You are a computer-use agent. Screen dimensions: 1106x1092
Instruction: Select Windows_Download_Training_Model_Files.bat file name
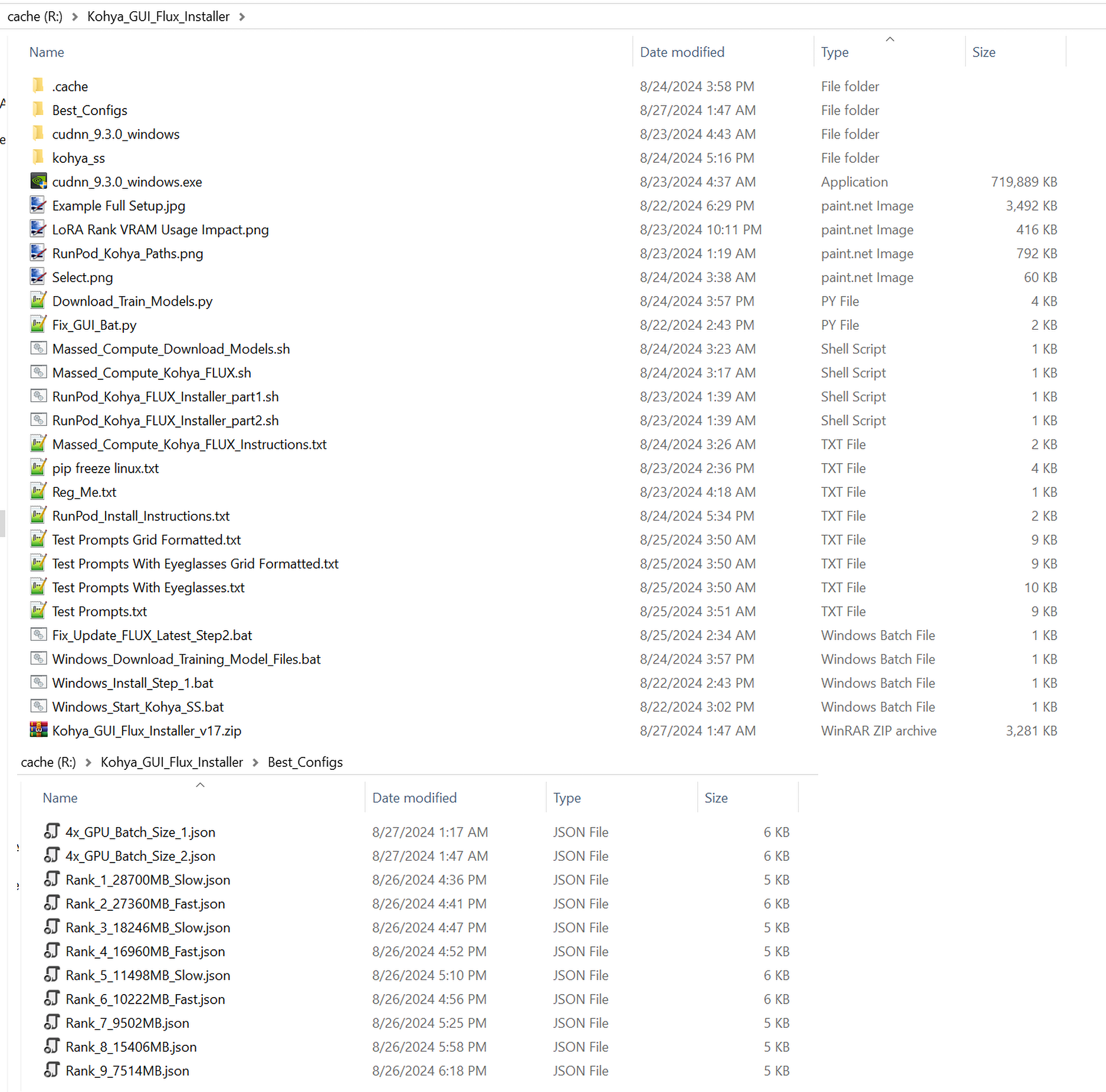[186, 659]
